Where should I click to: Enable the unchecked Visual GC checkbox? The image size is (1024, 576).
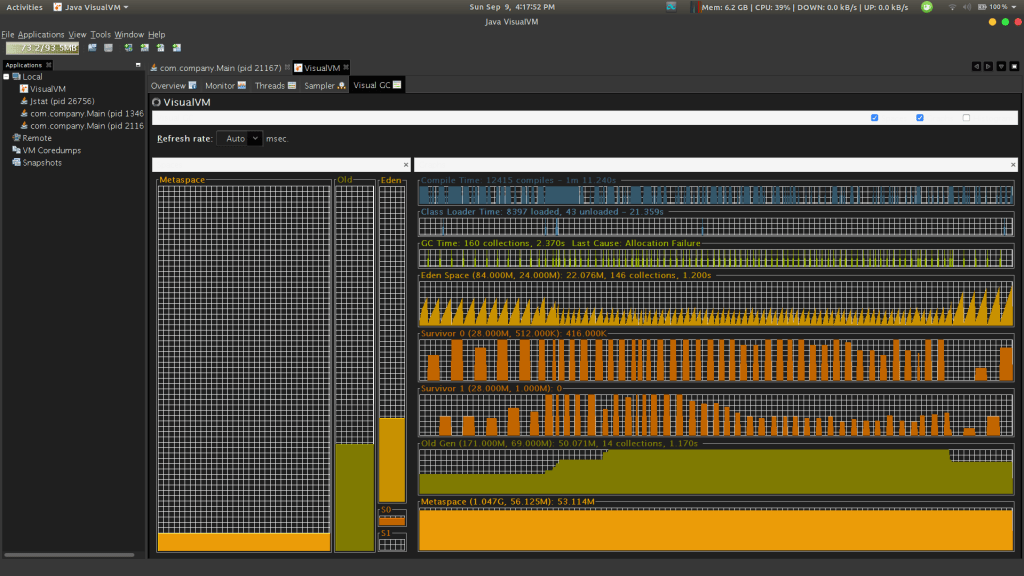(966, 118)
